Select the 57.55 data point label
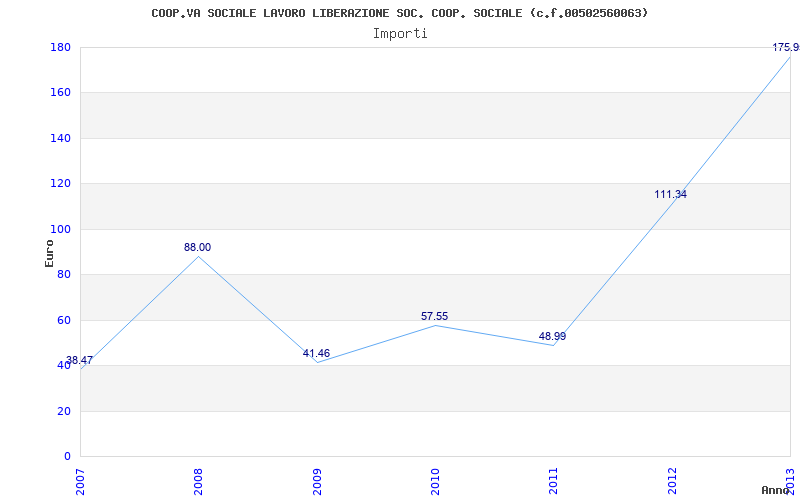This screenshot has height=500, width=800. pyautogui.click(x=434, y=316)
